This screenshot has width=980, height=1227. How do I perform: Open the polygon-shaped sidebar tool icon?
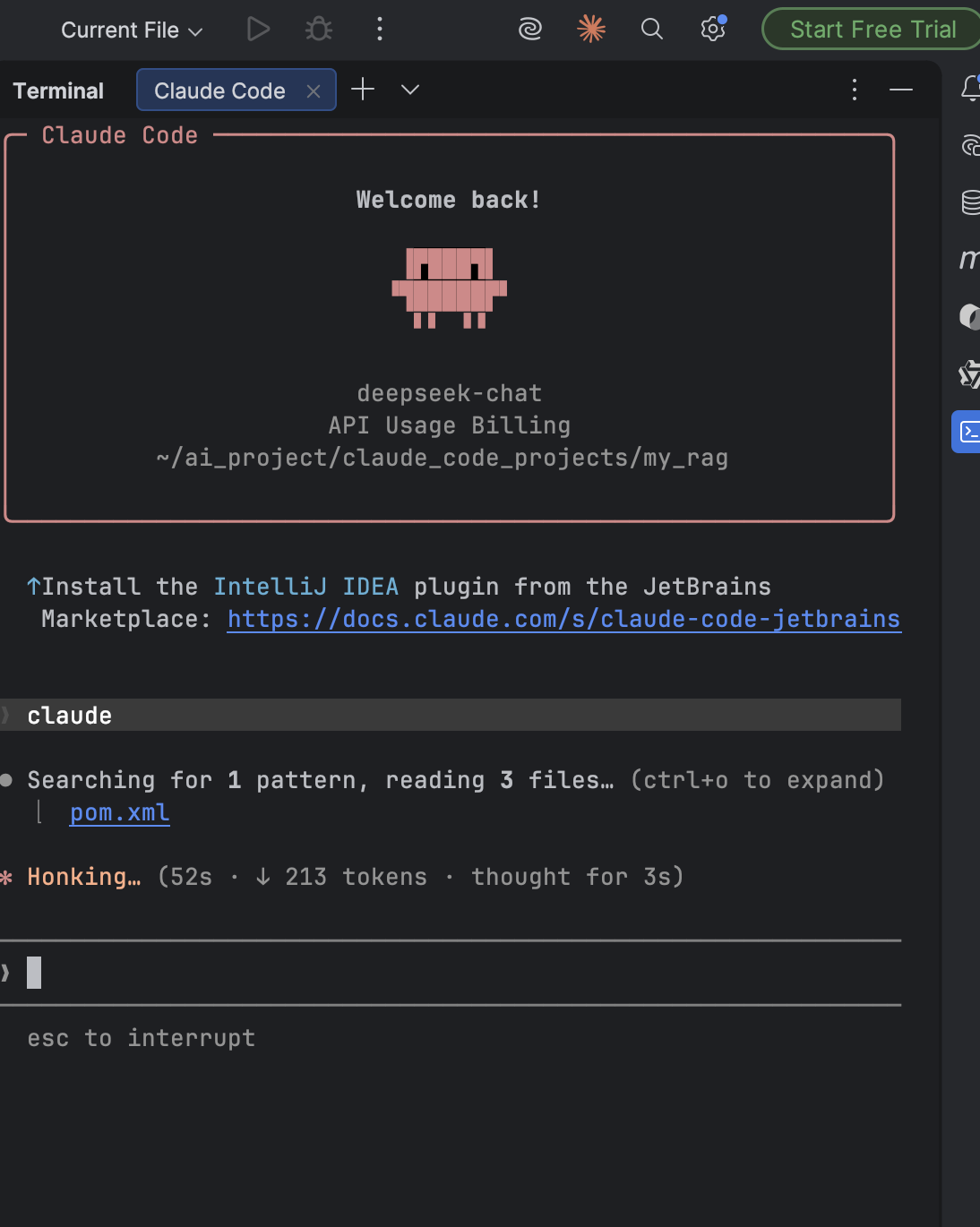tap(970, 374)
